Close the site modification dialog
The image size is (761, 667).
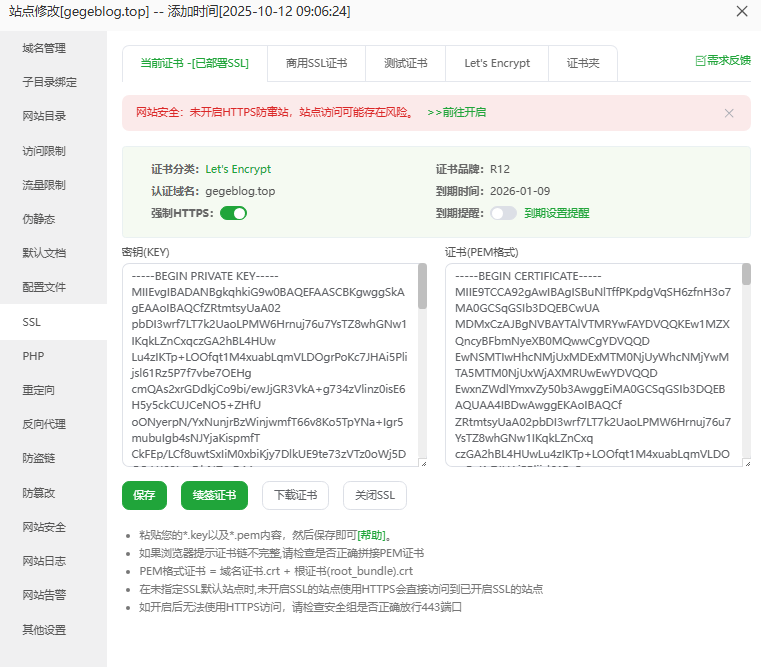[742, 11]
